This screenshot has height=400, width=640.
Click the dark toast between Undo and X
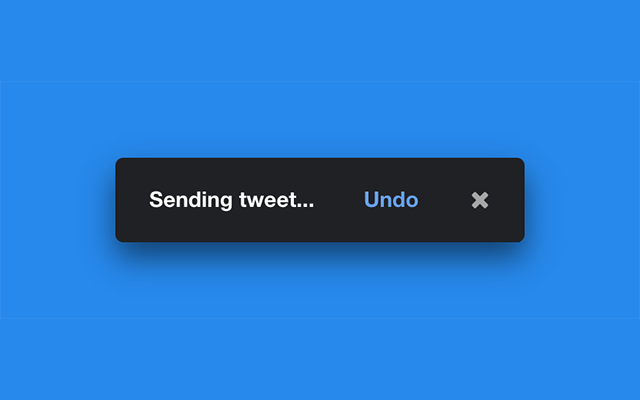pos(444,200)
